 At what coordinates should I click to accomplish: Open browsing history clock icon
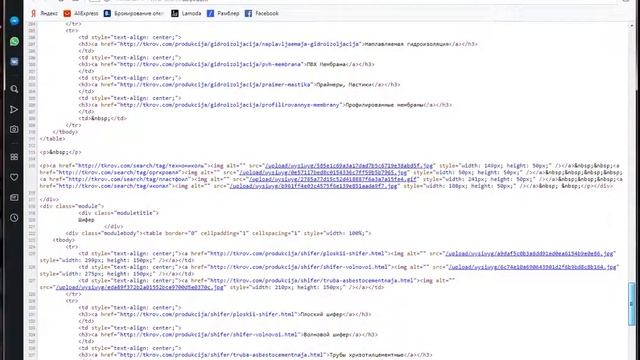pos(14,218)
